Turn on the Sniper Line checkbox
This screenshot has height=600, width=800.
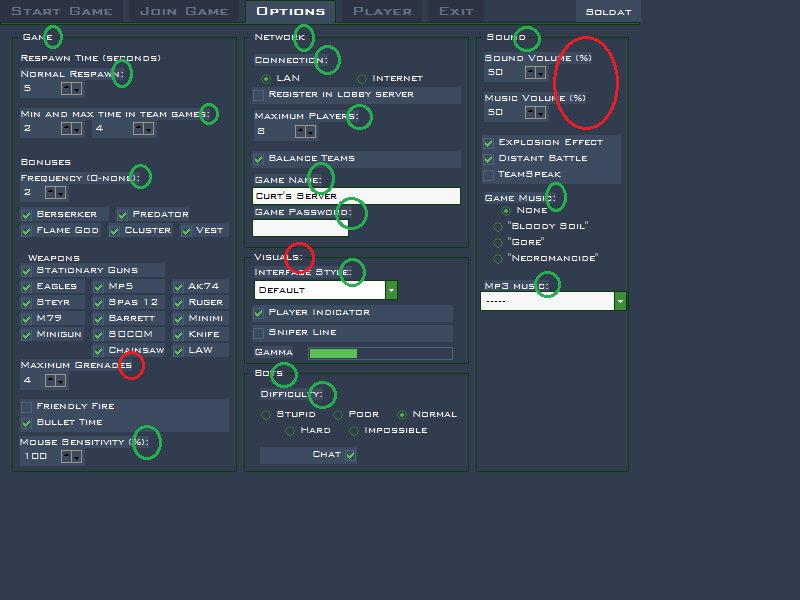(x=259, y=332)
